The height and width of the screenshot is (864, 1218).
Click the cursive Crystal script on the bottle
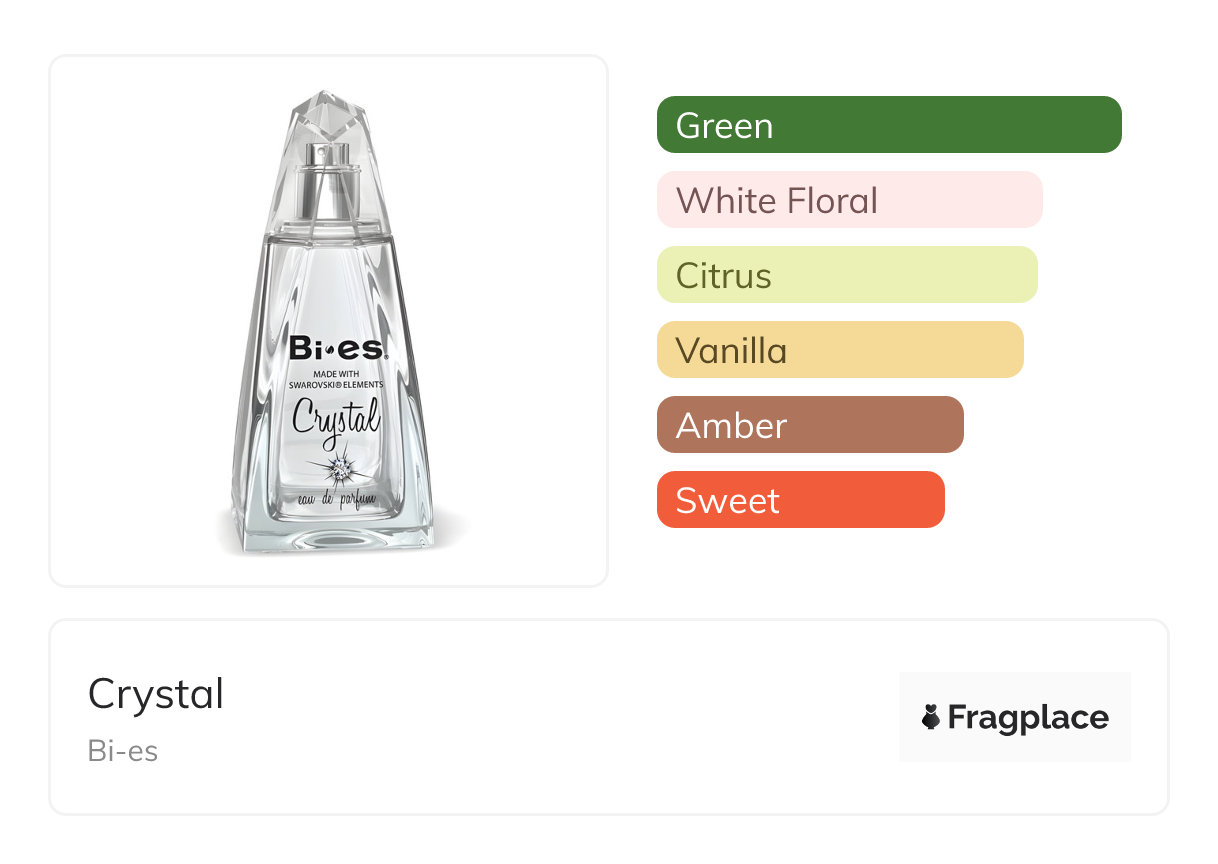point(336,416)
